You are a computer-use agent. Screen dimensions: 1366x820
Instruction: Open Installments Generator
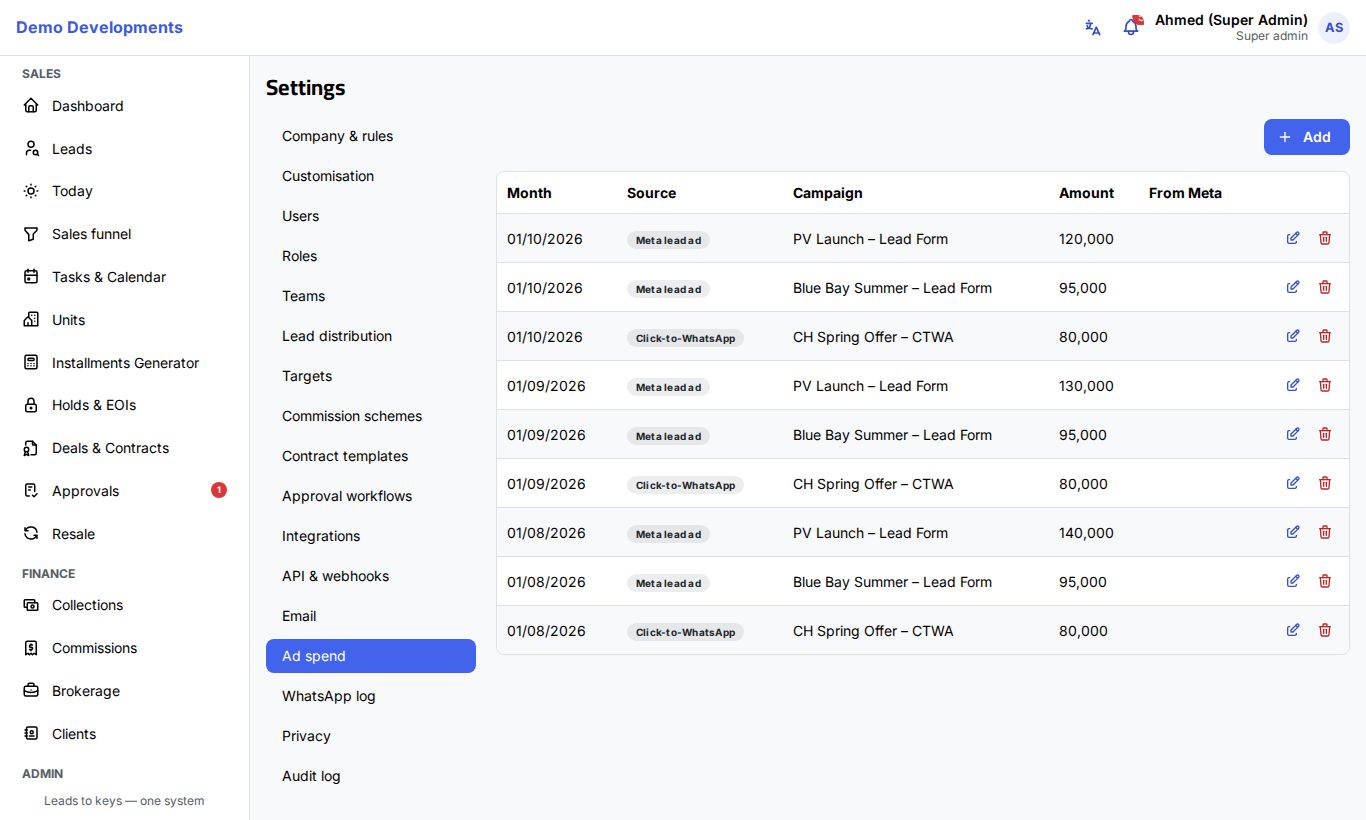pos(124,363)
